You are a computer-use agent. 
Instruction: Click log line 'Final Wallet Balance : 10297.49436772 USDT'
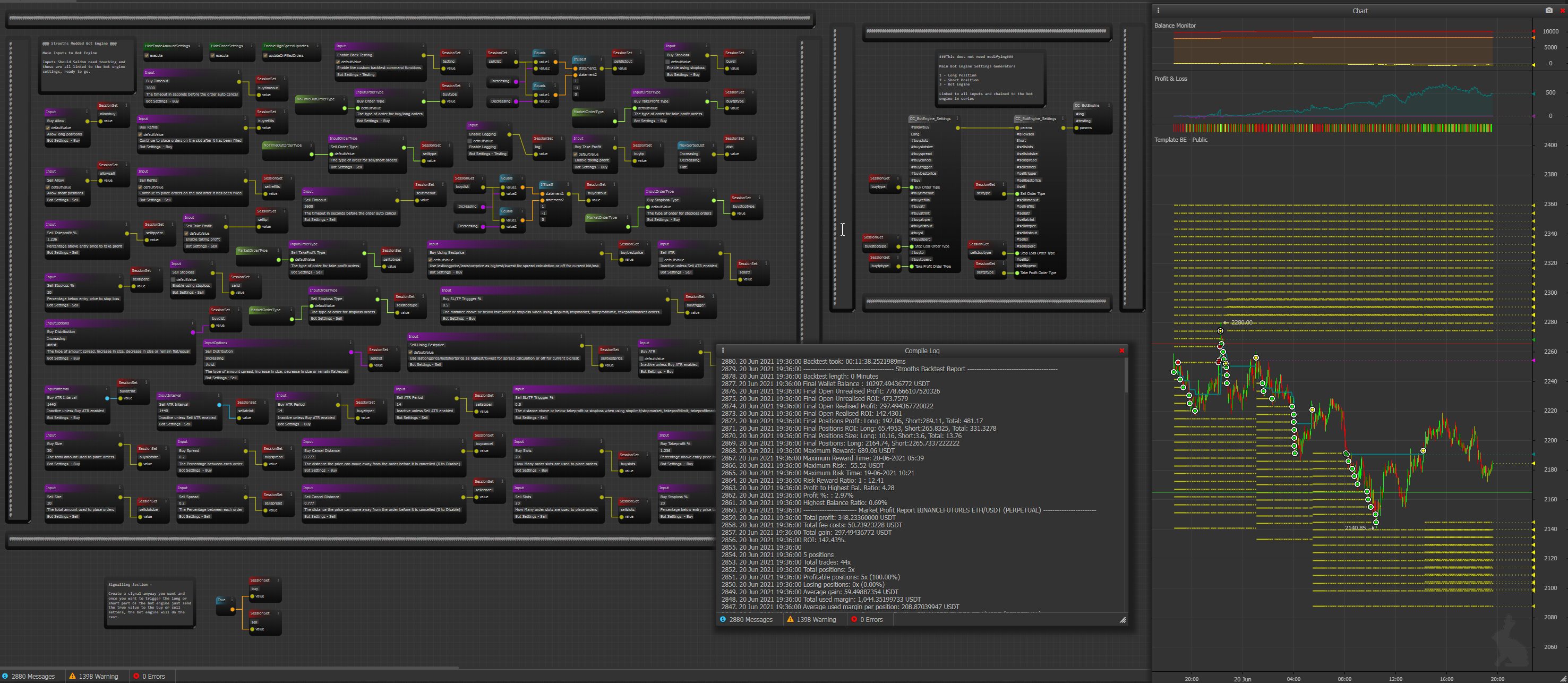click(x=866, y=383)
